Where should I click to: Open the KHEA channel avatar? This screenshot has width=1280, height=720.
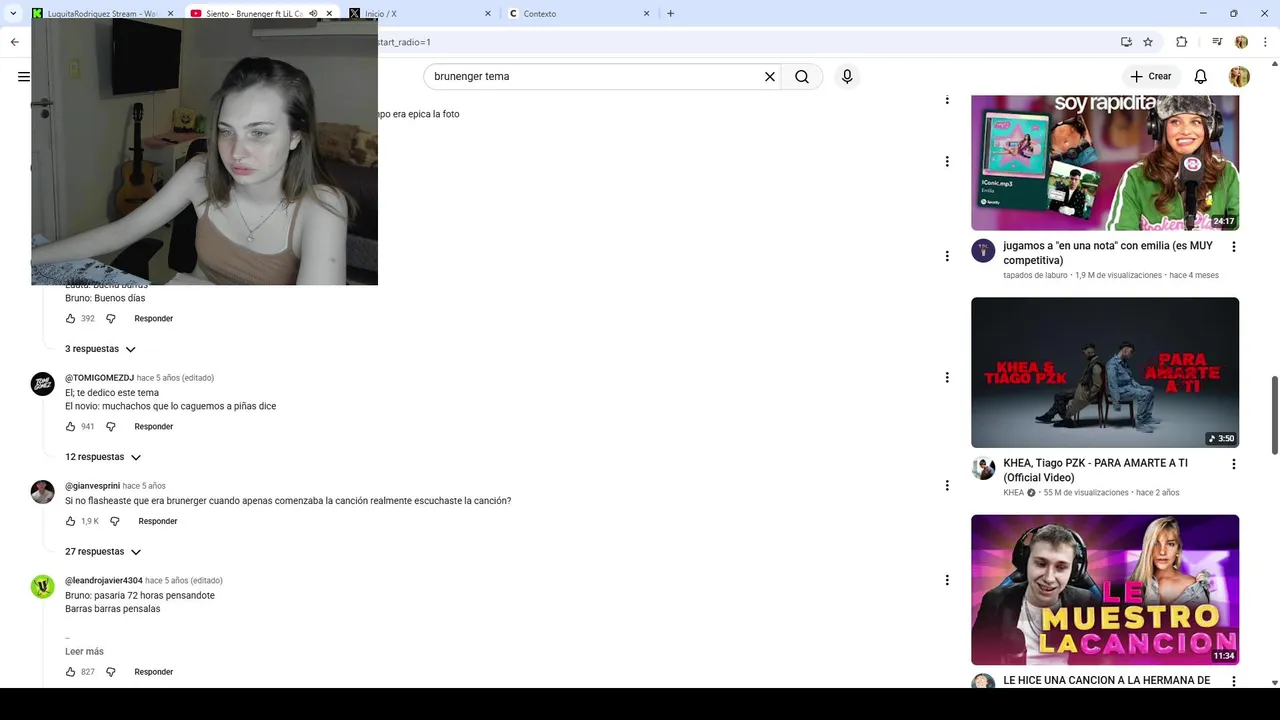(983, 468)
